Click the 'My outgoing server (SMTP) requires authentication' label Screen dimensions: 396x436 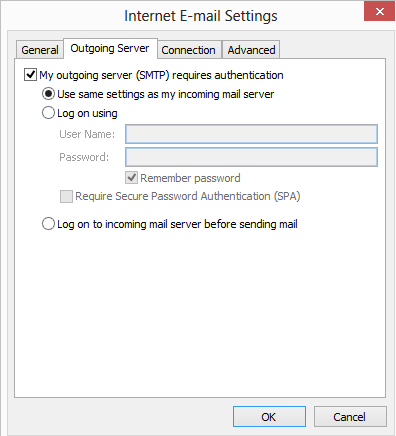(x=161, y=75)
